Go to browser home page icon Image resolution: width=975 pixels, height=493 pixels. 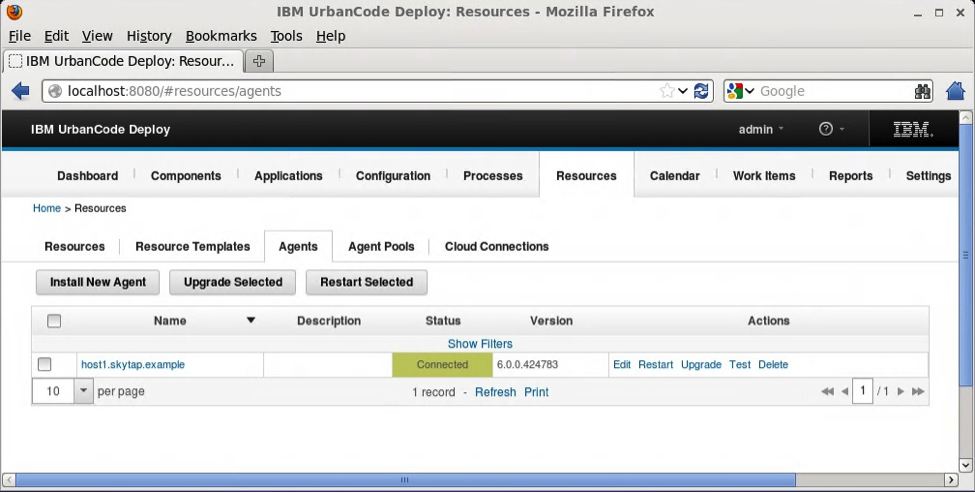point(955,91)
